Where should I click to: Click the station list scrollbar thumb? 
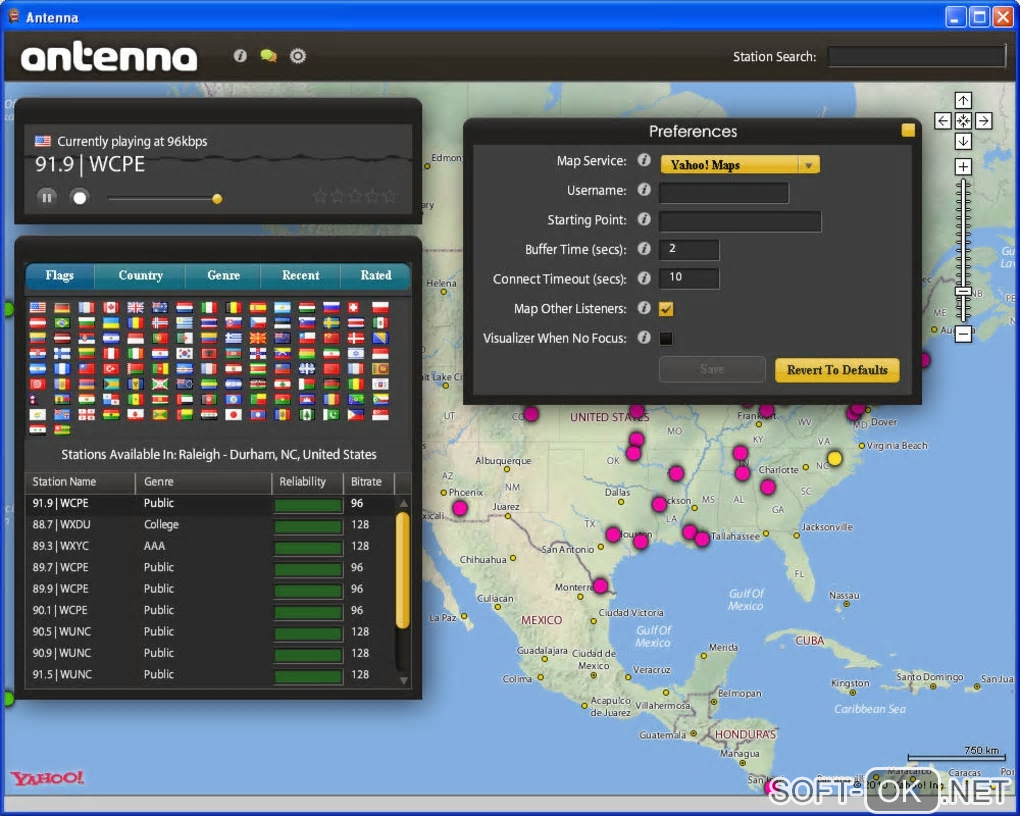click(403, 570)
